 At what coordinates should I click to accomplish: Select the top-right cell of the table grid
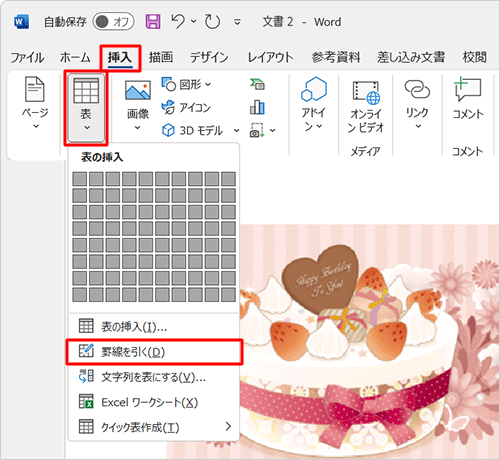[x=228, y=179]
